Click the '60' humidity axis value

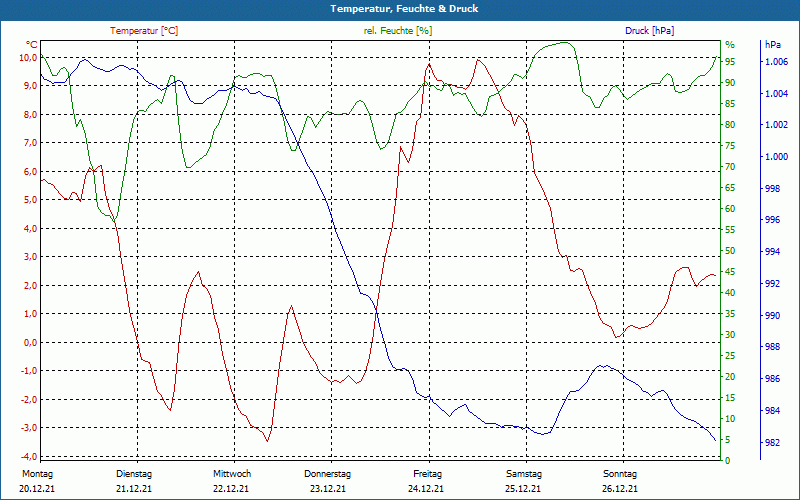[x=730, y=209]
